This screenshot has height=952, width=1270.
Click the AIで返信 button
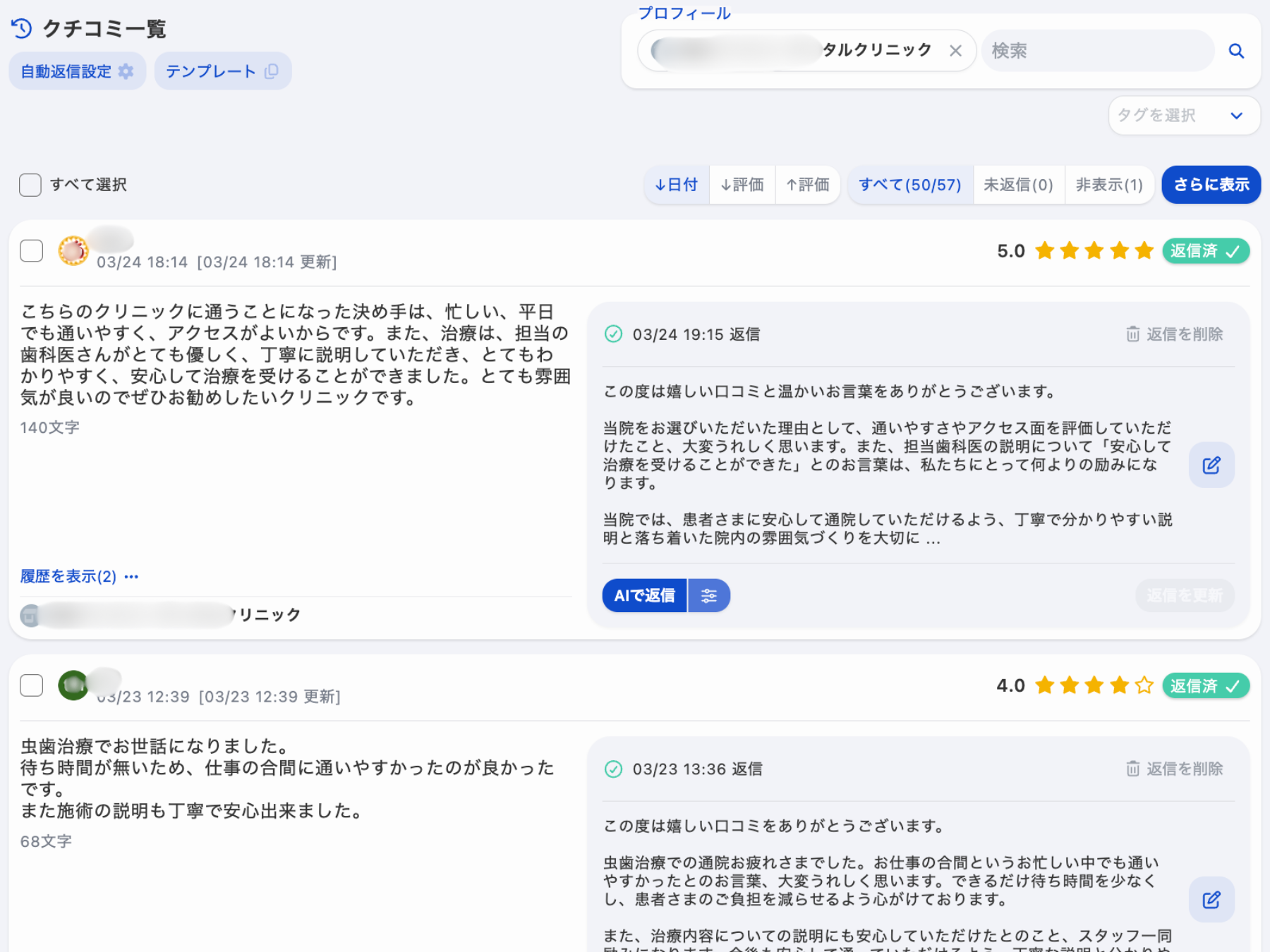pos(643,595)
